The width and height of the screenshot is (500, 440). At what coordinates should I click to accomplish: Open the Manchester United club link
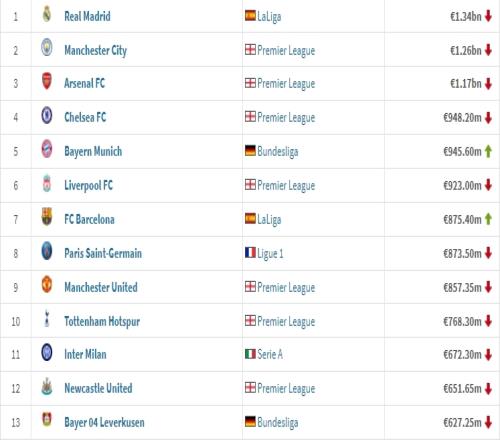[x=101, y=287]
